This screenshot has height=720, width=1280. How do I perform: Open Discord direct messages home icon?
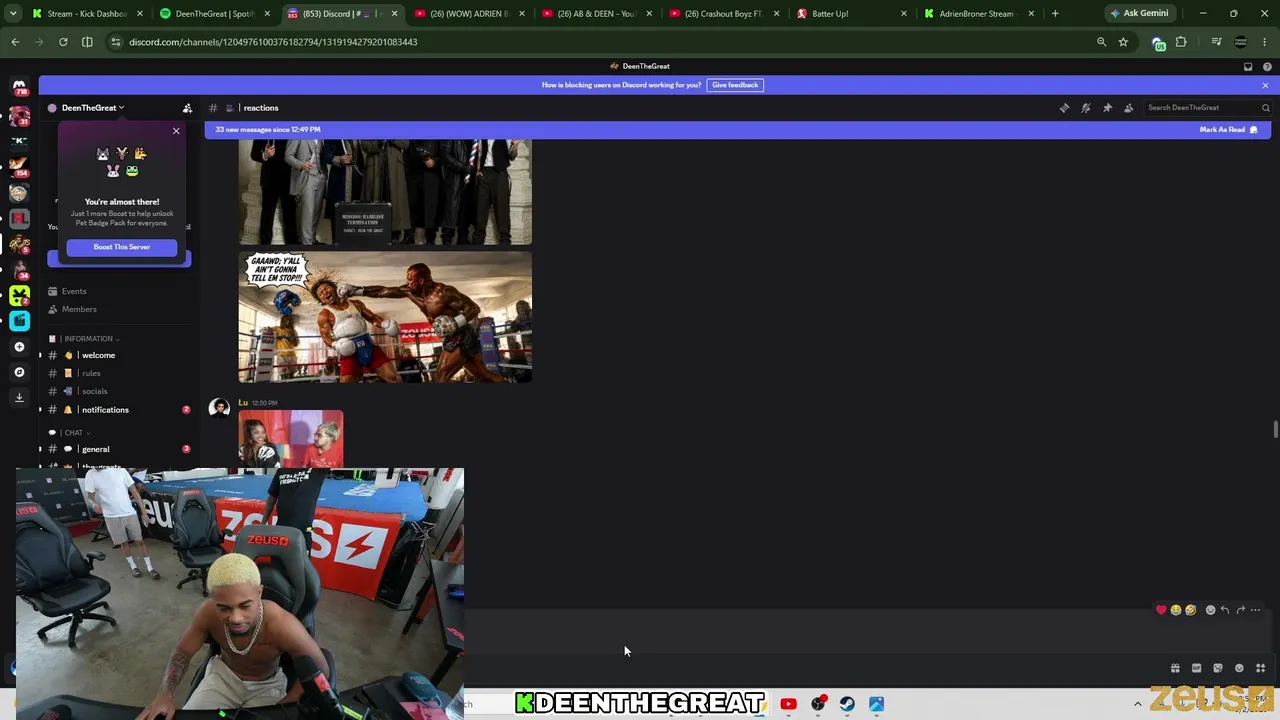pos(19,87)
